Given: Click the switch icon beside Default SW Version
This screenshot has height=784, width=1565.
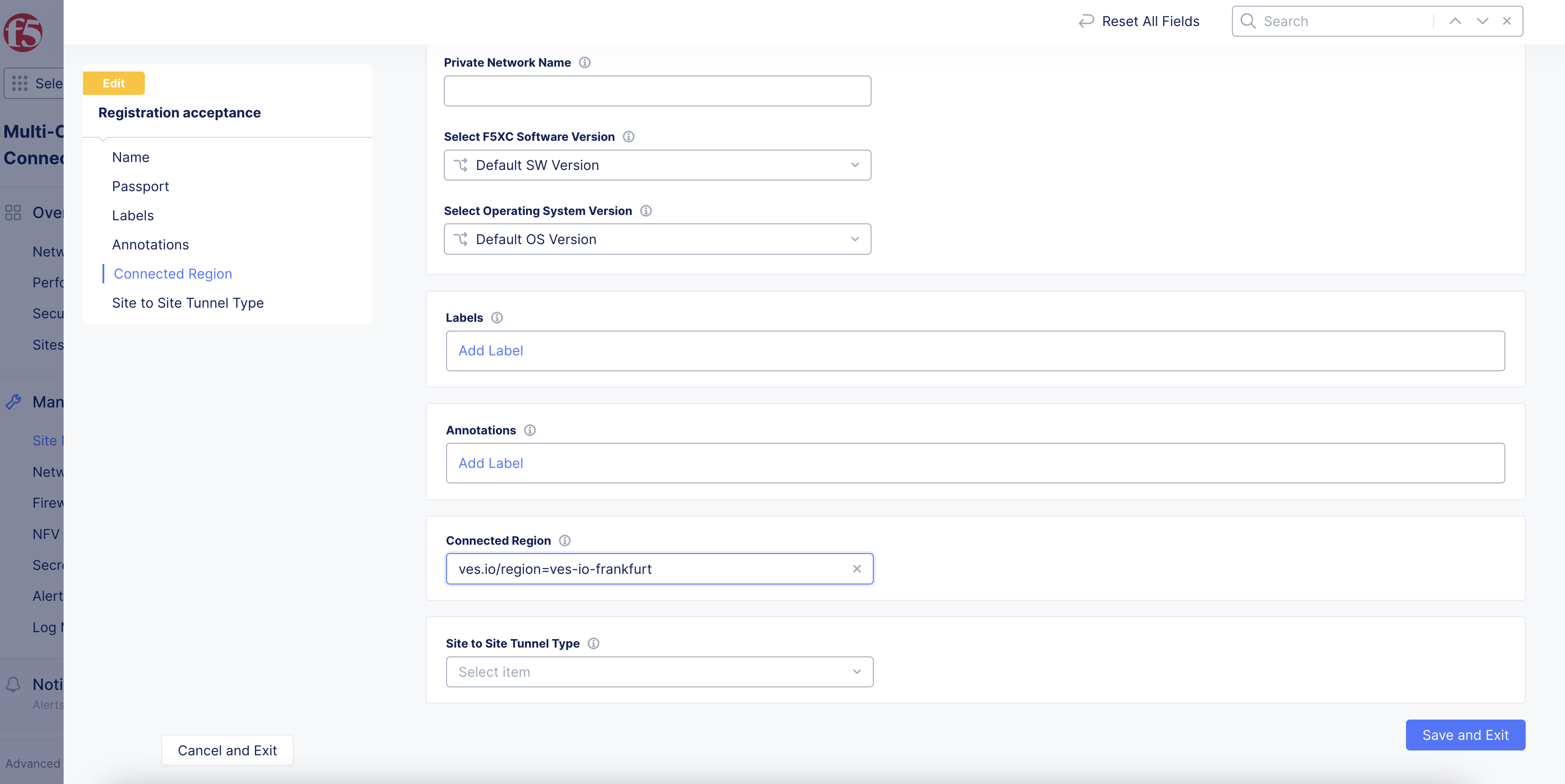Looking at the screenshot, I should (x=461, y=165).
